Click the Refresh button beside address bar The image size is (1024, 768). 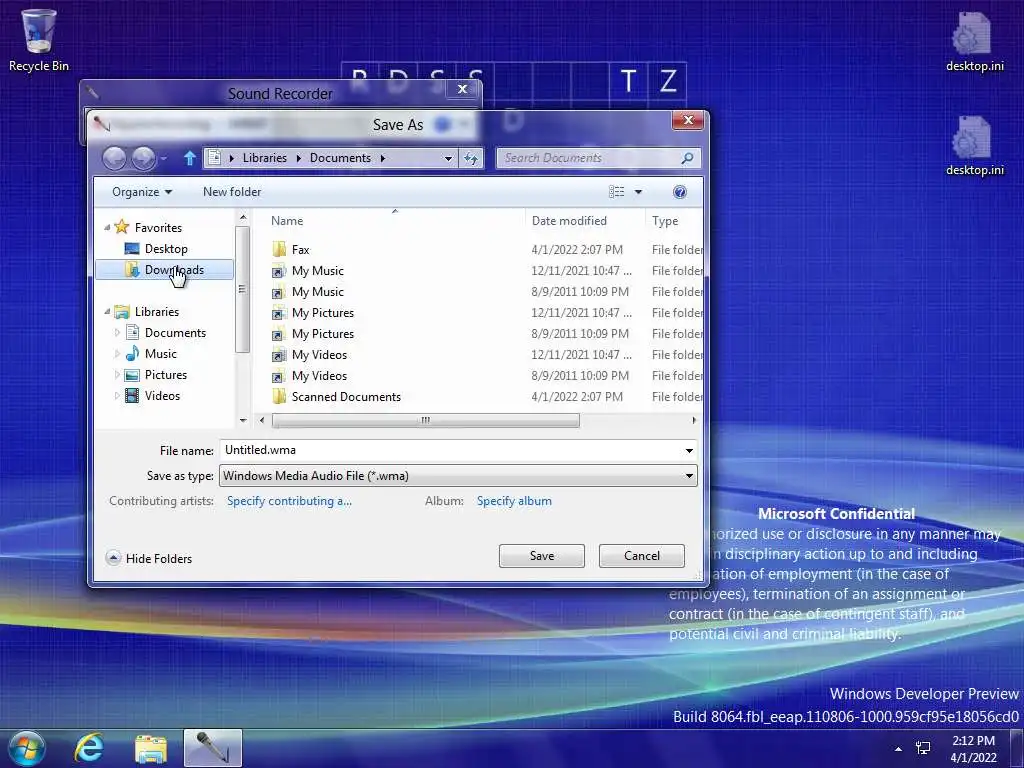(x=471, y=158)
